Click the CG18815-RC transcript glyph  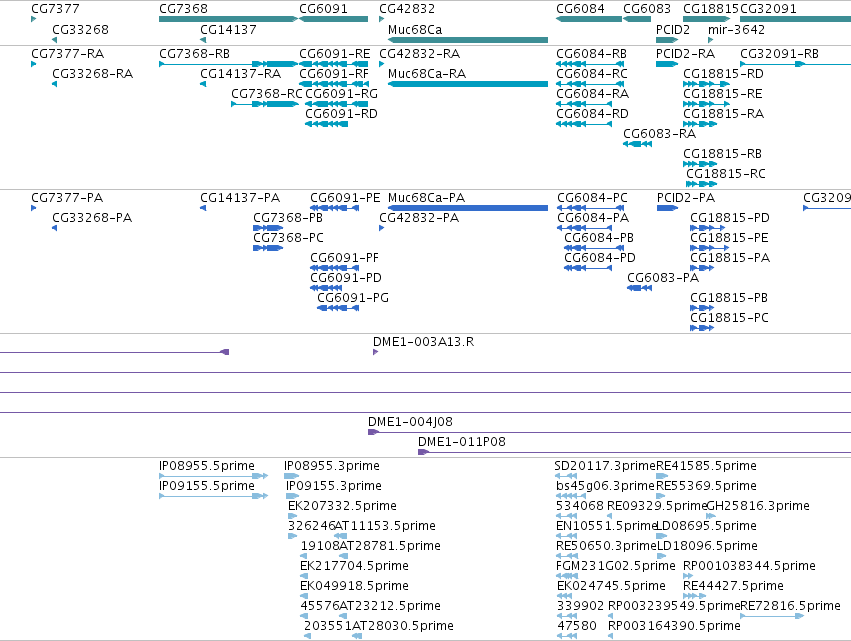coord(701,184)
